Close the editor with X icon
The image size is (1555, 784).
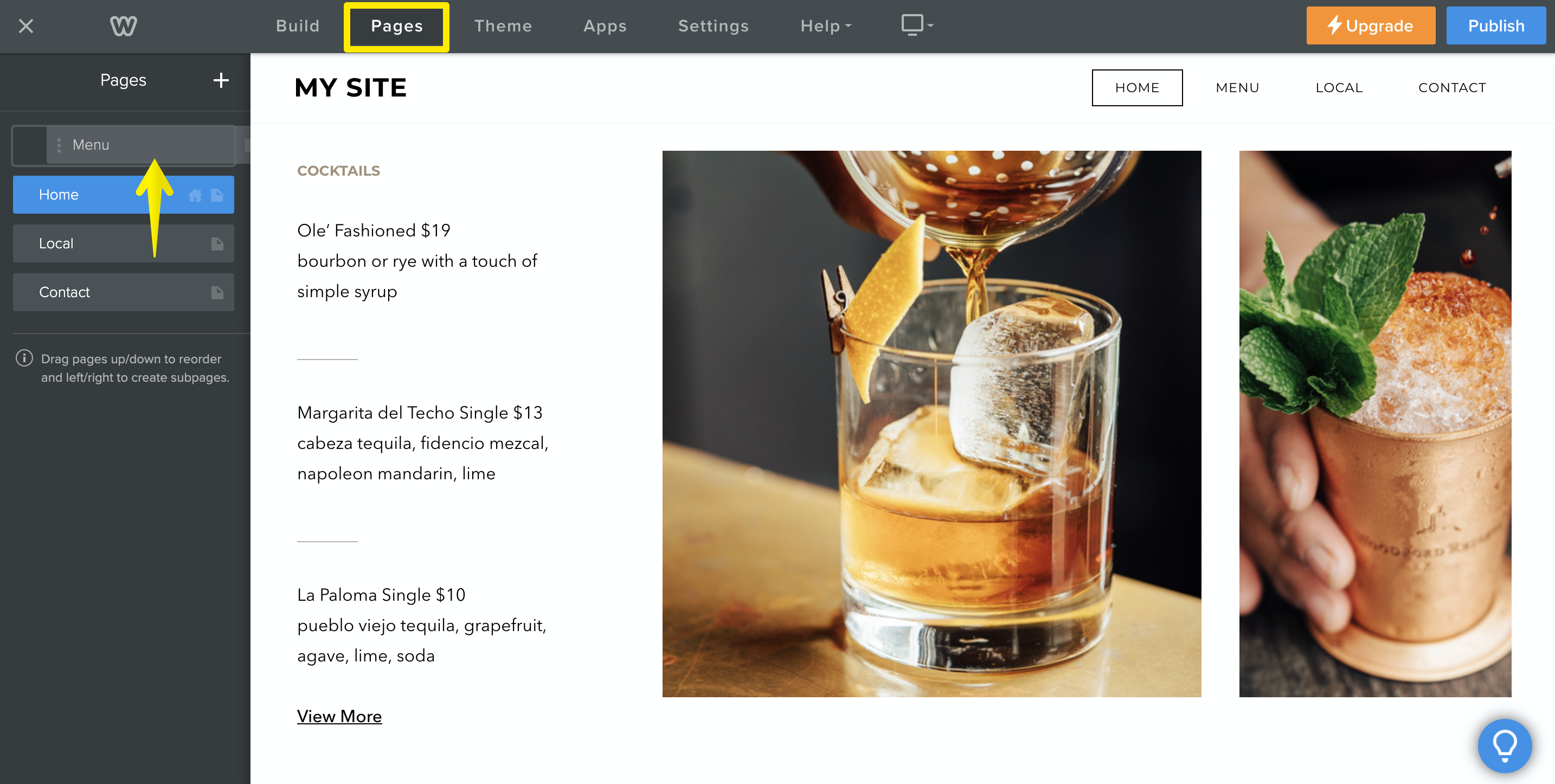tap(26, 26)
